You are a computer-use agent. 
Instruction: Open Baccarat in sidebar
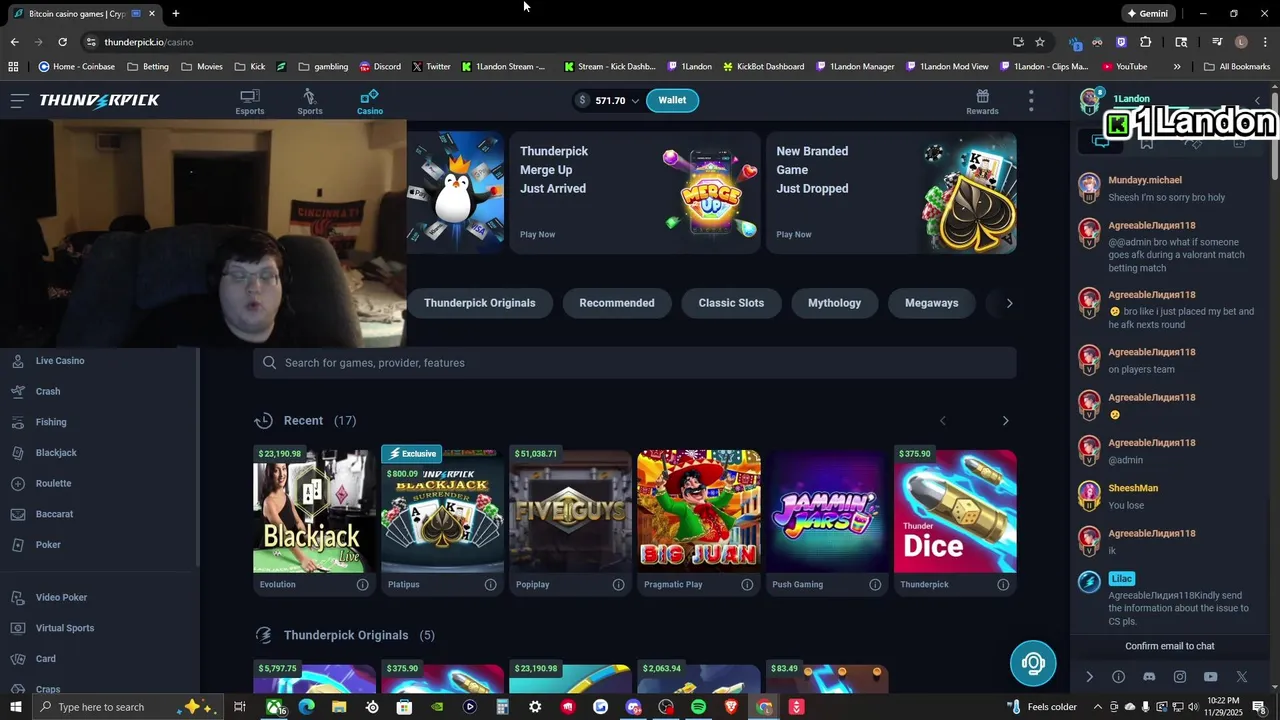[55, 514]
